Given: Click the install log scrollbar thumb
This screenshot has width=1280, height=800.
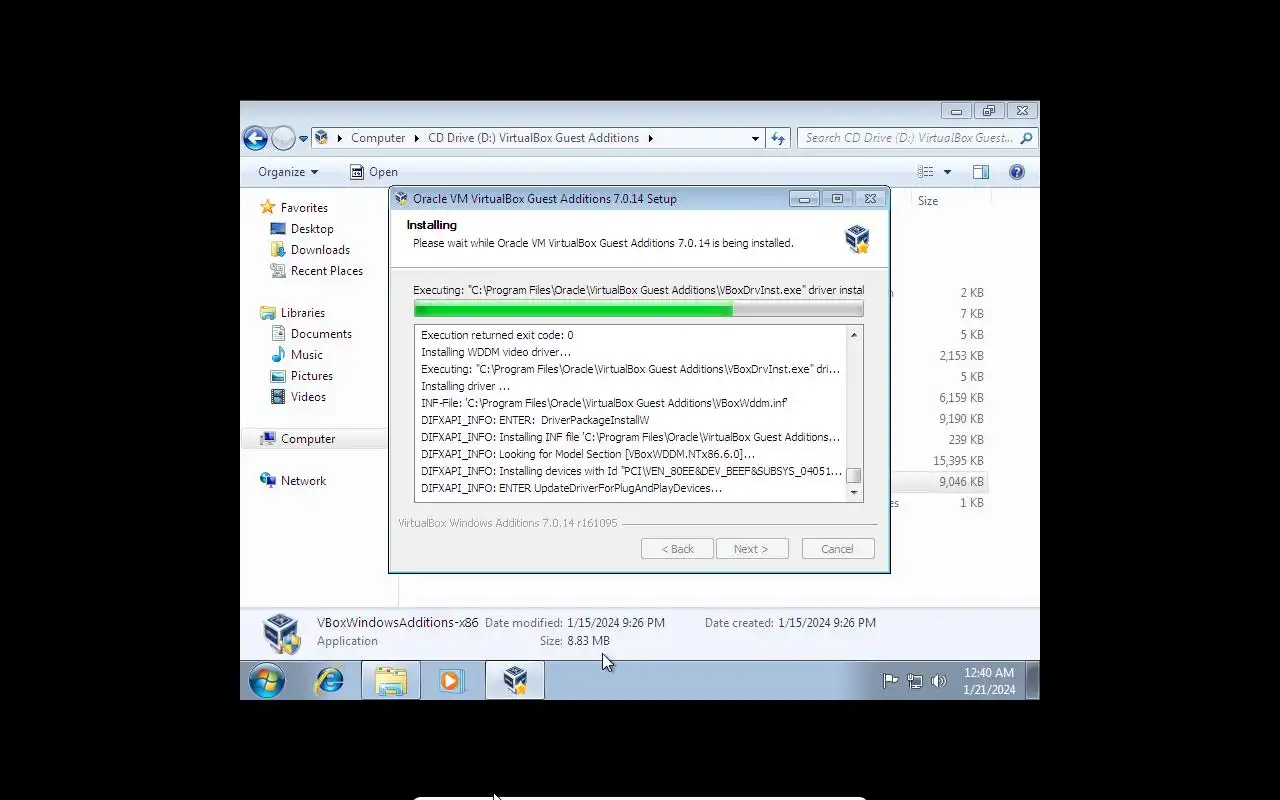Looking at the screenshot, I should click(x=854, y=476).
